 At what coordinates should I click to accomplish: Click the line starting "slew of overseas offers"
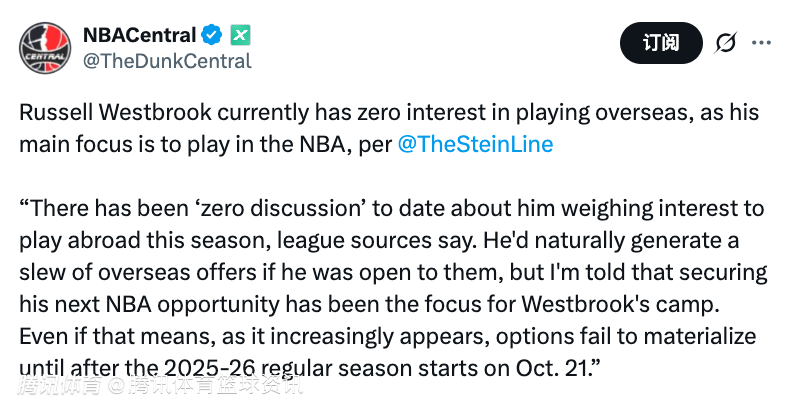tap(200, 272)
